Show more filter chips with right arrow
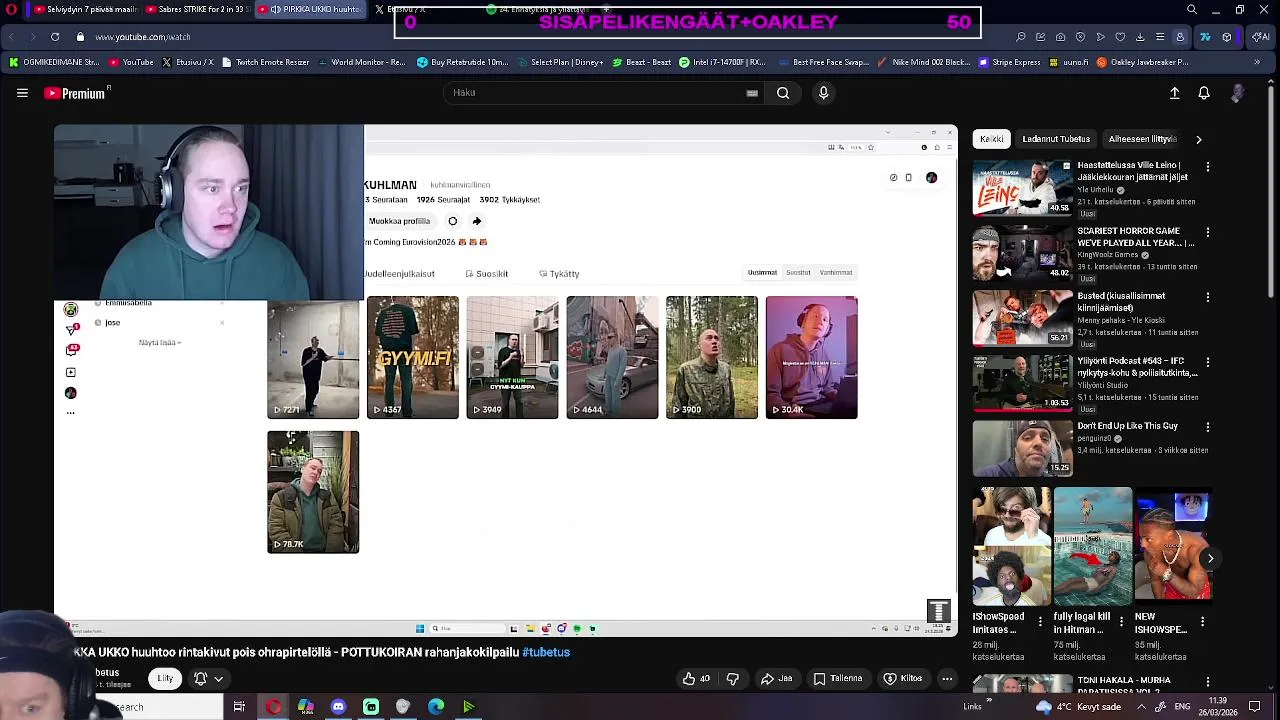The height and width of the screenshot is (720, 1280). click(1199, 139)
